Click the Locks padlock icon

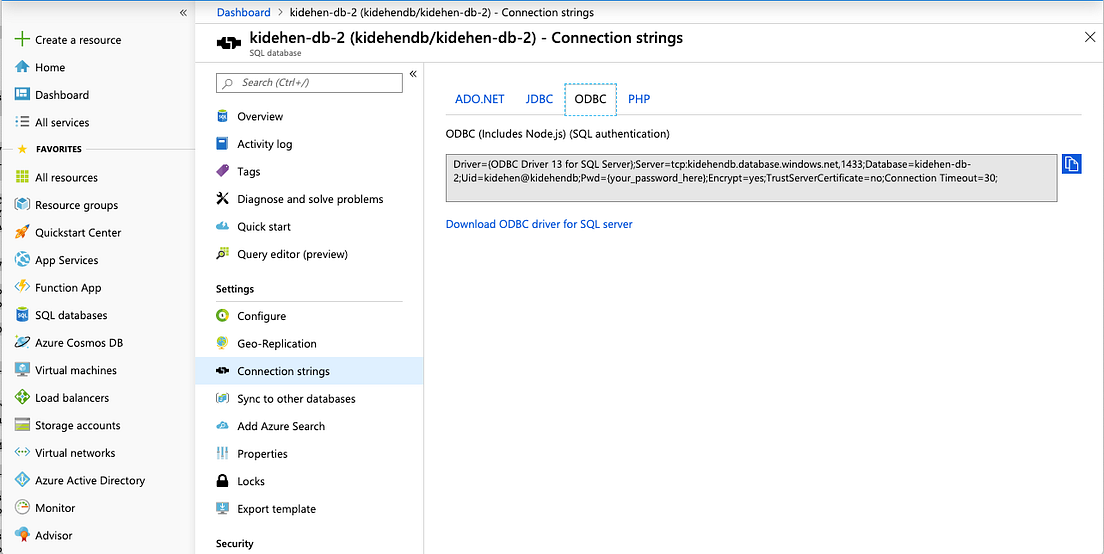(x=222, y=481)
